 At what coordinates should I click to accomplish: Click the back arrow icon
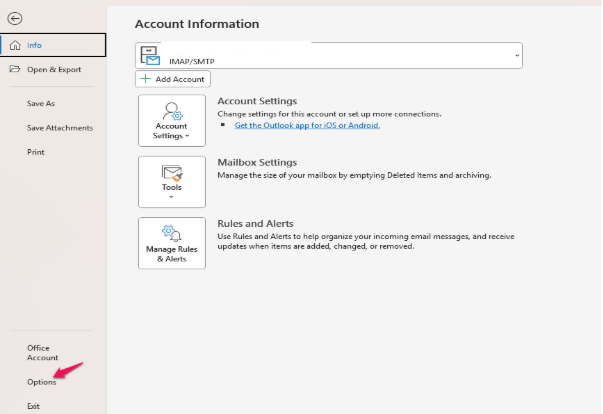(15, 18)
